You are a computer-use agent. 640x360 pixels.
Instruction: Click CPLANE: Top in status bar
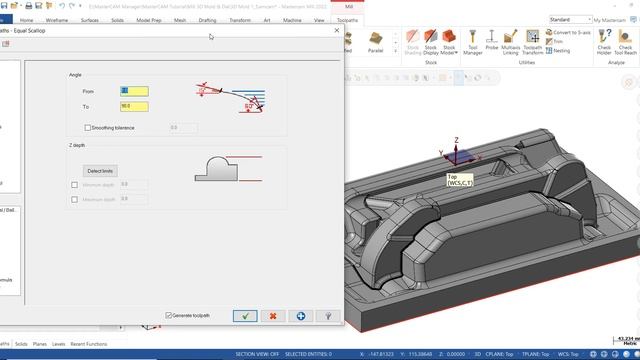tap(499, 354)
